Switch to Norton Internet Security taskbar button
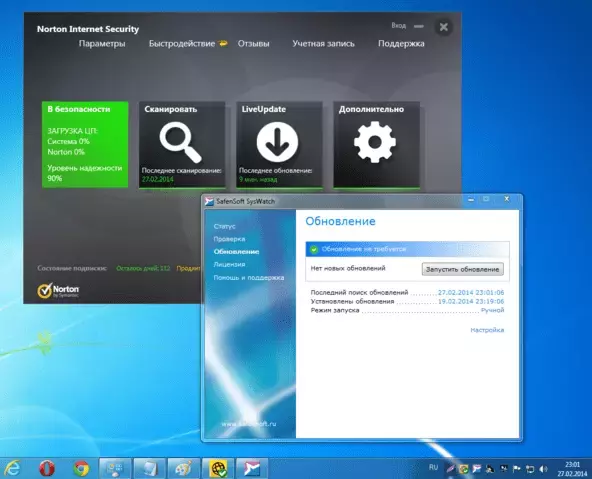Screen dimensions: 592x479 (218, 468)
